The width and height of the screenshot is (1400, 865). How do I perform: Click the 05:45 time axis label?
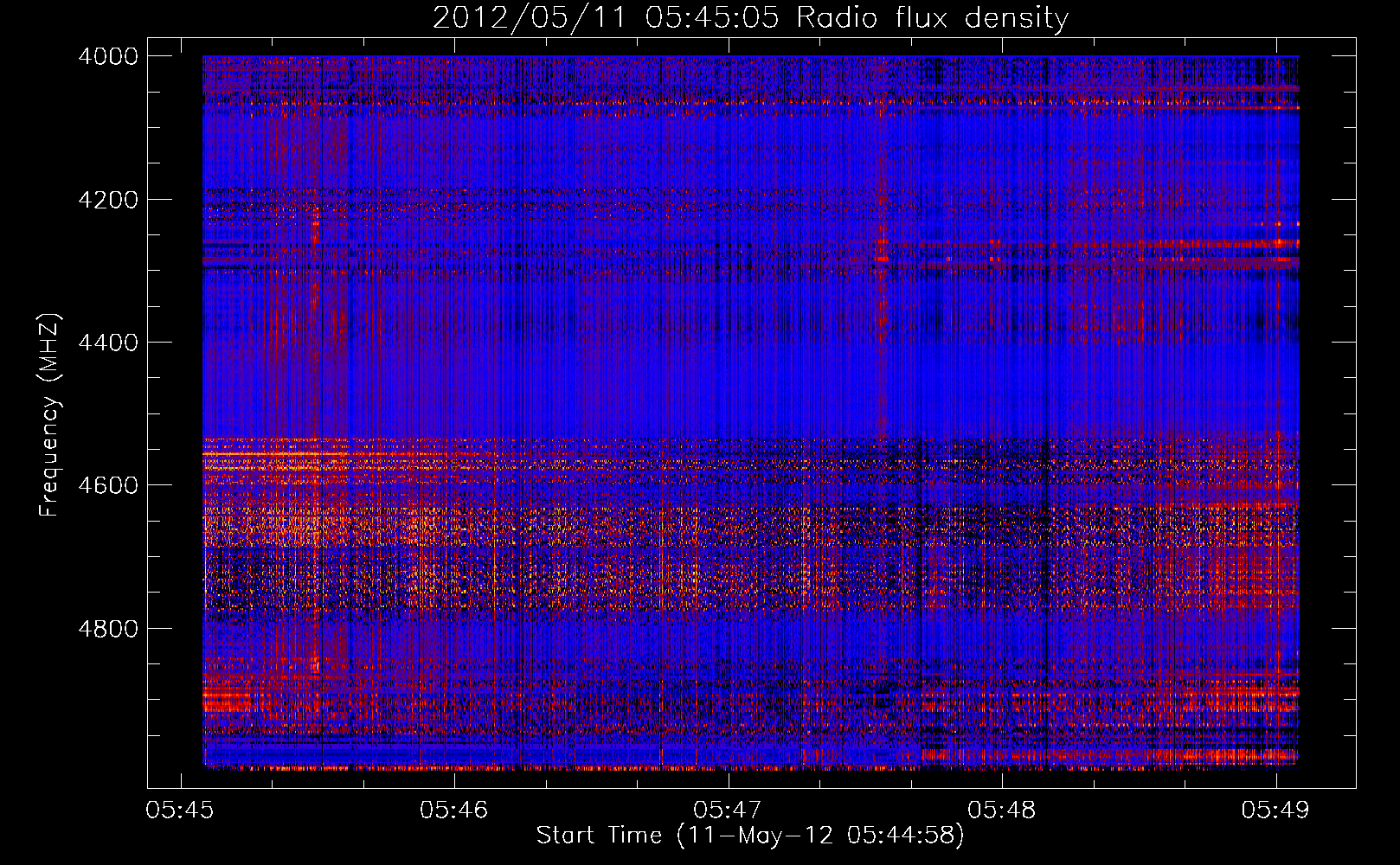180,811
